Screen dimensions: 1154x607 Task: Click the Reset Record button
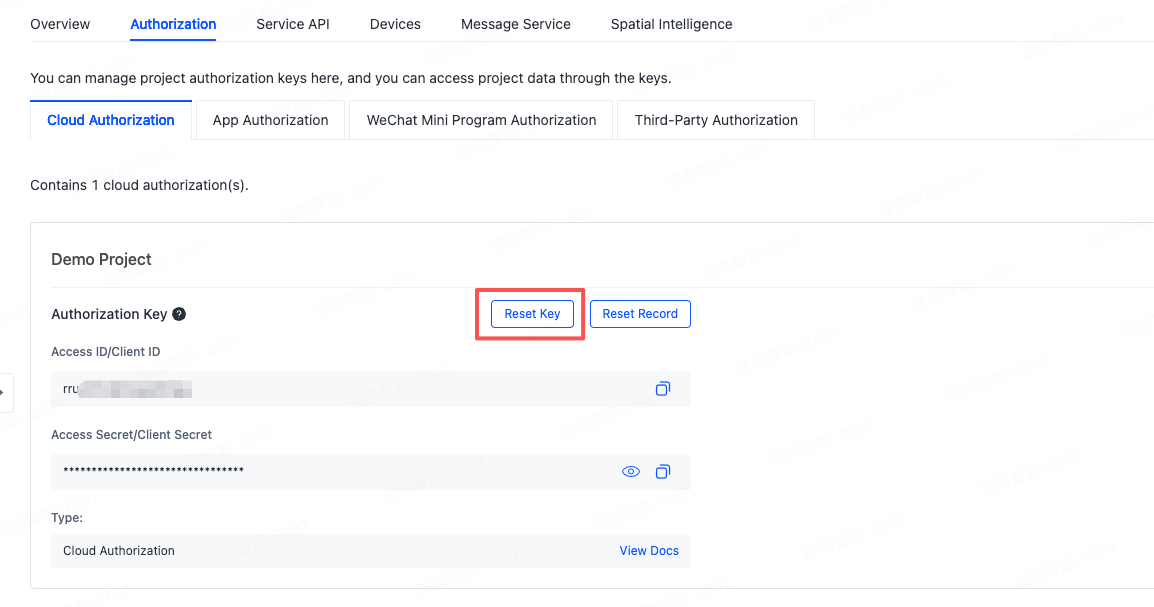coord(640,314)
